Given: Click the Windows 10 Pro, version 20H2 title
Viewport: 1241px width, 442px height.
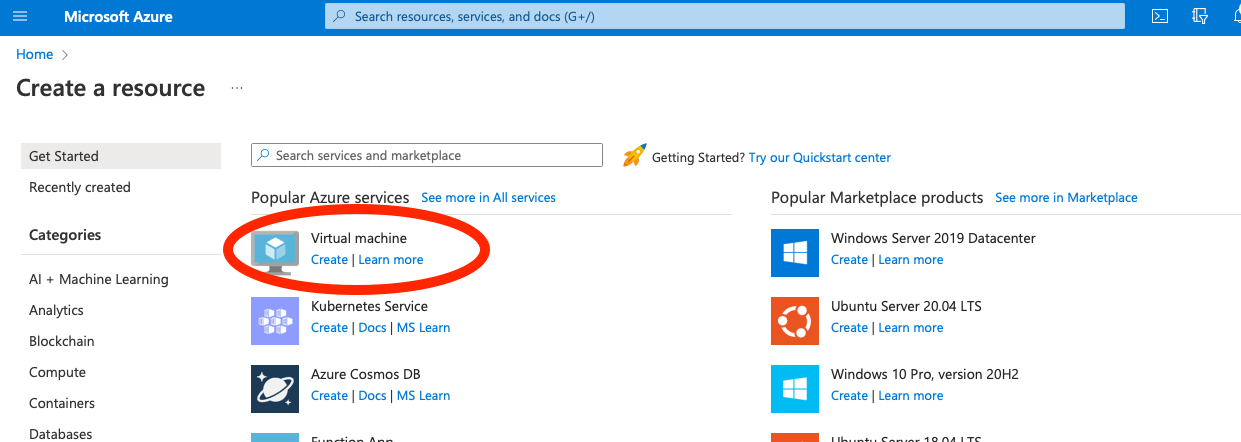Looking at the screenshot, I should pos(927,374).
